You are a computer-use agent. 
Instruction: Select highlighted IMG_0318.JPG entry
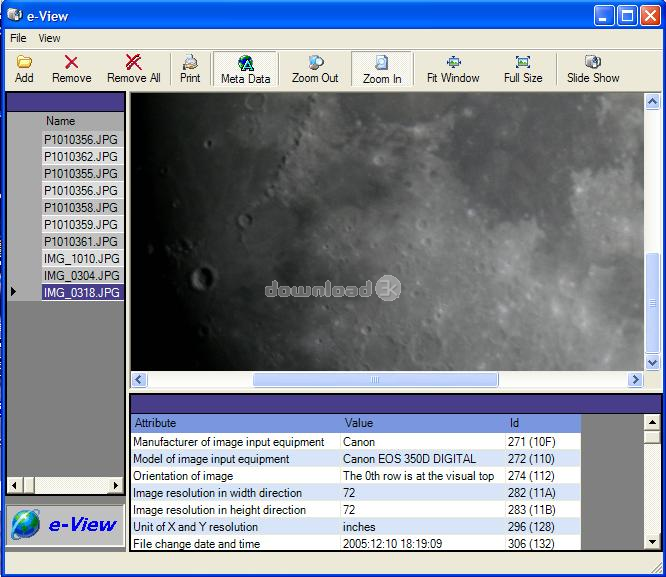[x=82, y=292]
